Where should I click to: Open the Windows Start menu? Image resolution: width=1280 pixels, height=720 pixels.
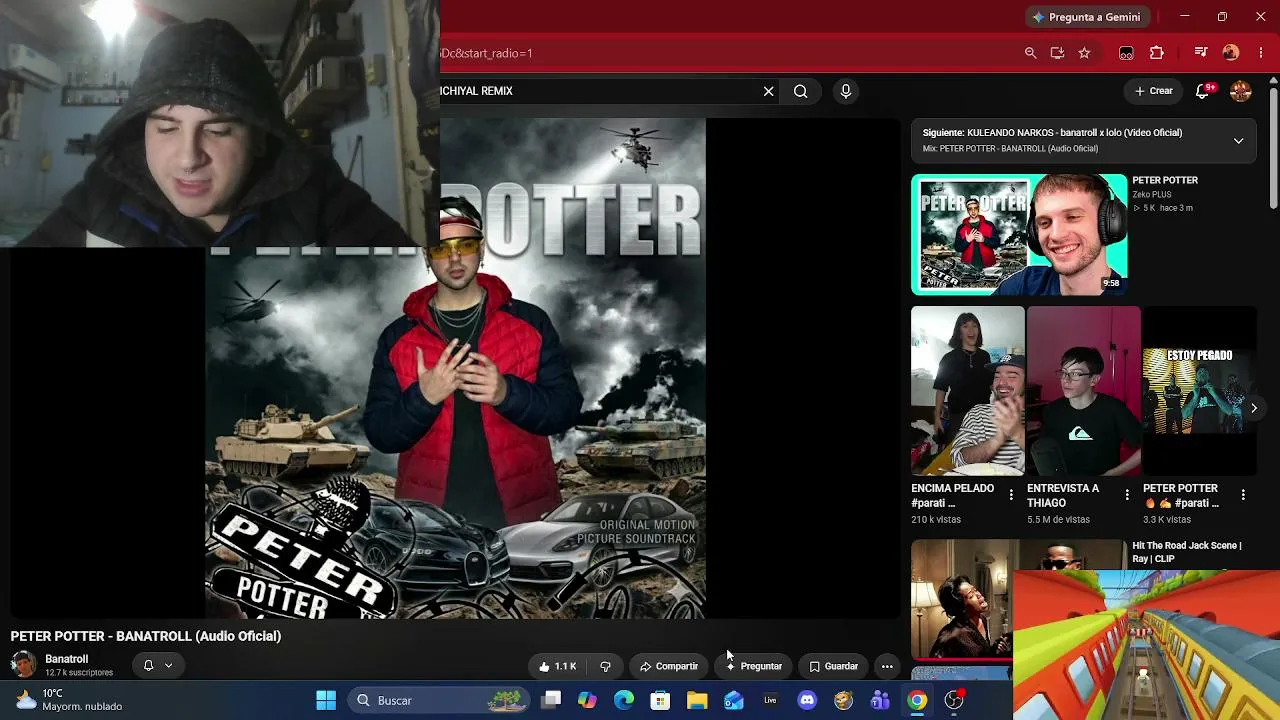point(326,701)
